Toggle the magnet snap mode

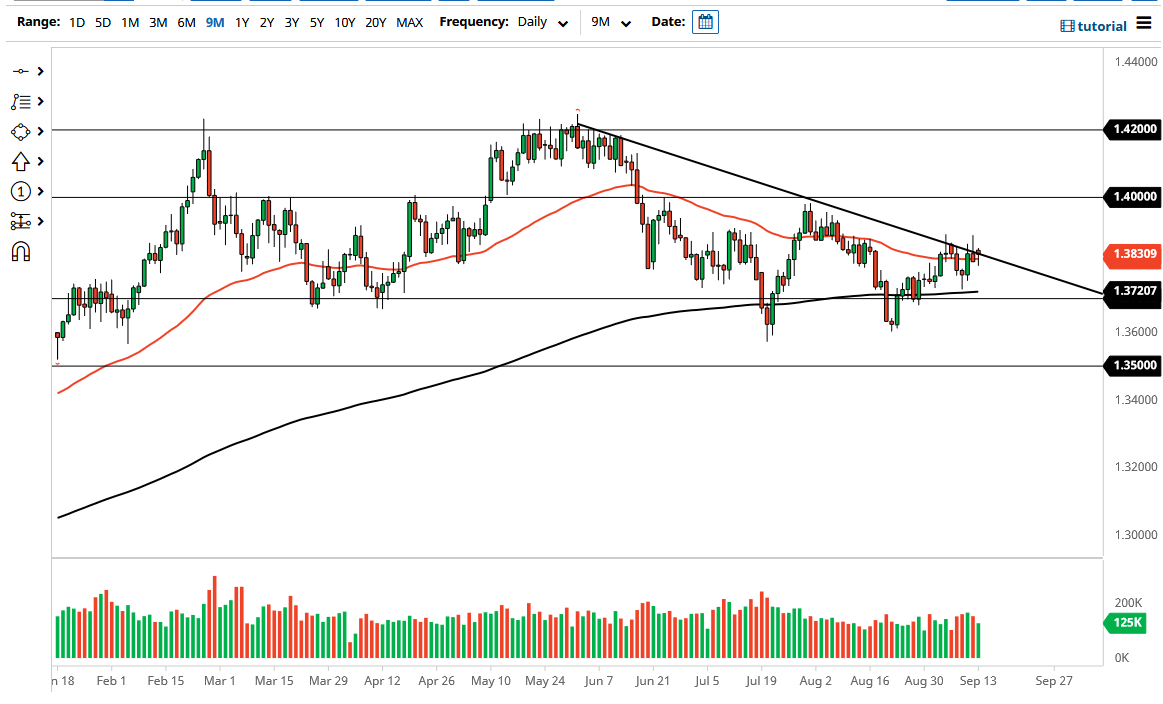coord(20,251)
